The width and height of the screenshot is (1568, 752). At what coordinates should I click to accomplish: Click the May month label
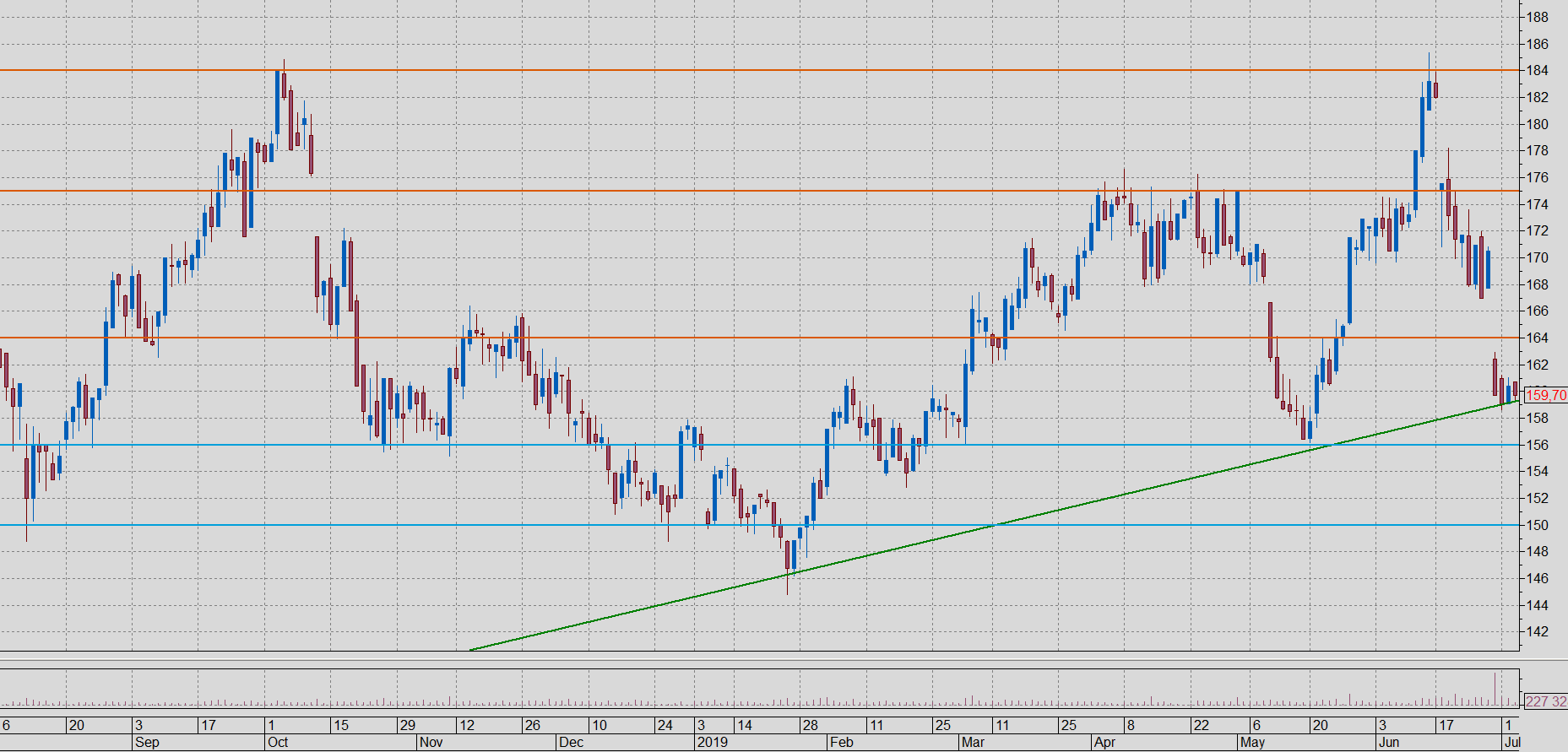(x=1252, y=742)
